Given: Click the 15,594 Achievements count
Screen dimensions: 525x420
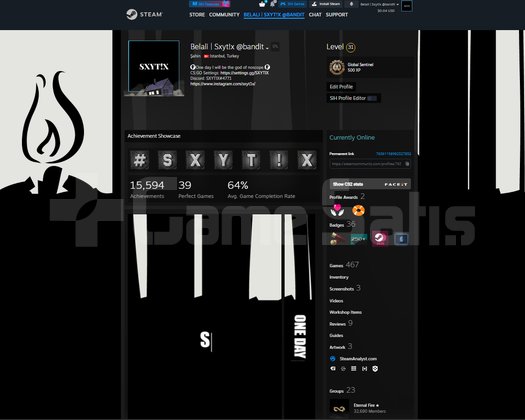Looking at the screenshot, I should pos(147,189).
